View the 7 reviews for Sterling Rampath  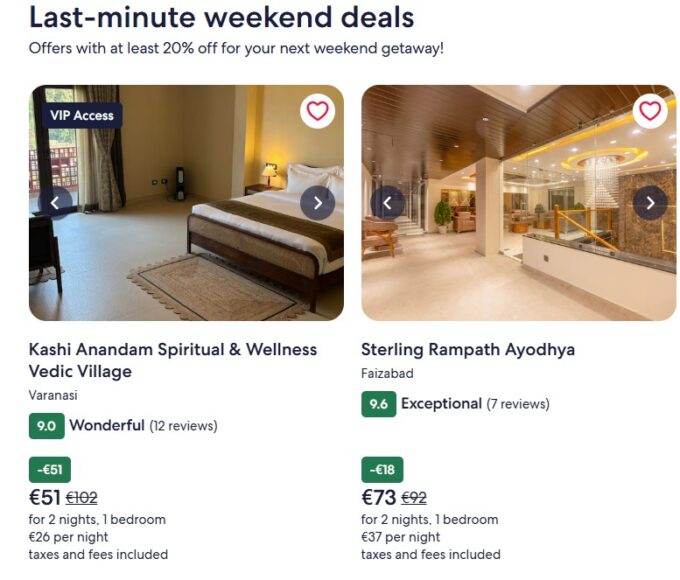tap(517, 404)
